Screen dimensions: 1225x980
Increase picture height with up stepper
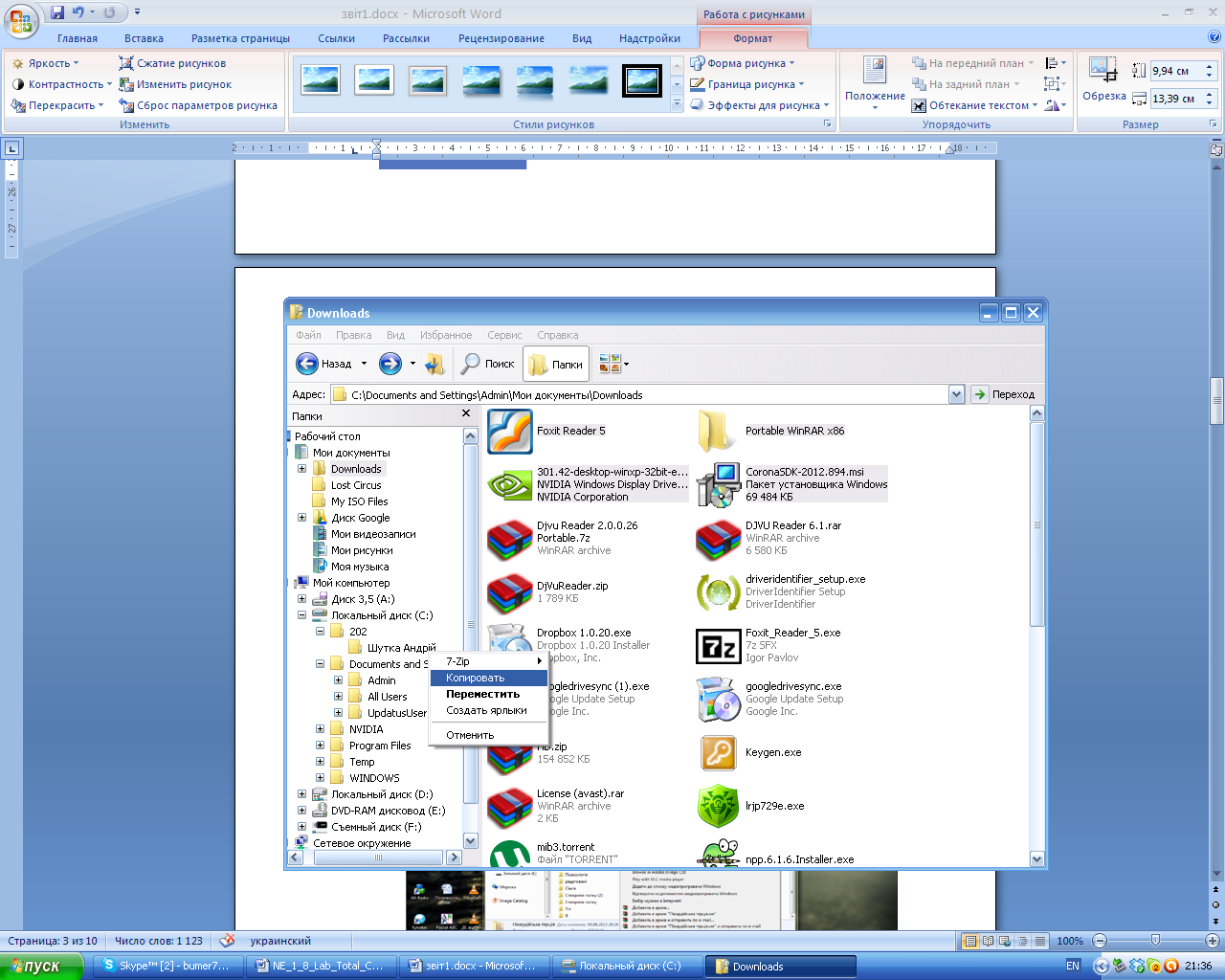click(x=1209, y=67)
